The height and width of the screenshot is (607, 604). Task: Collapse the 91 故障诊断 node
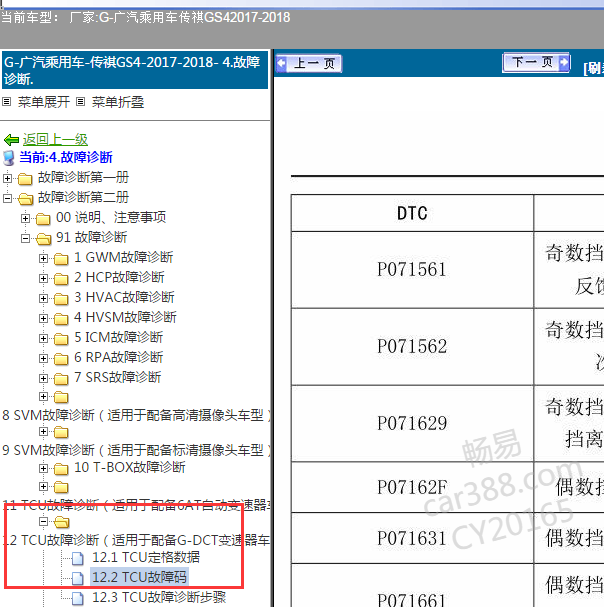tap(25, 238)
